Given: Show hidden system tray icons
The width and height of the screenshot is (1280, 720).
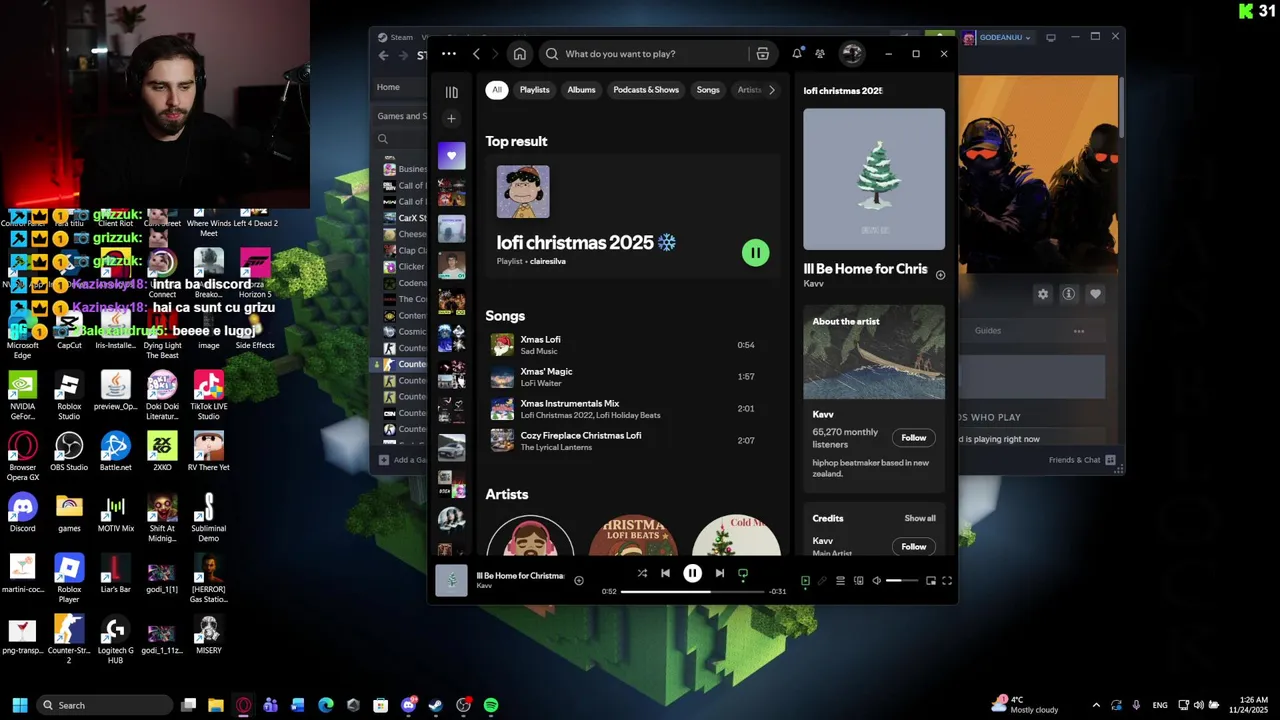Looking at the screenshot, I should (1096, 705).
